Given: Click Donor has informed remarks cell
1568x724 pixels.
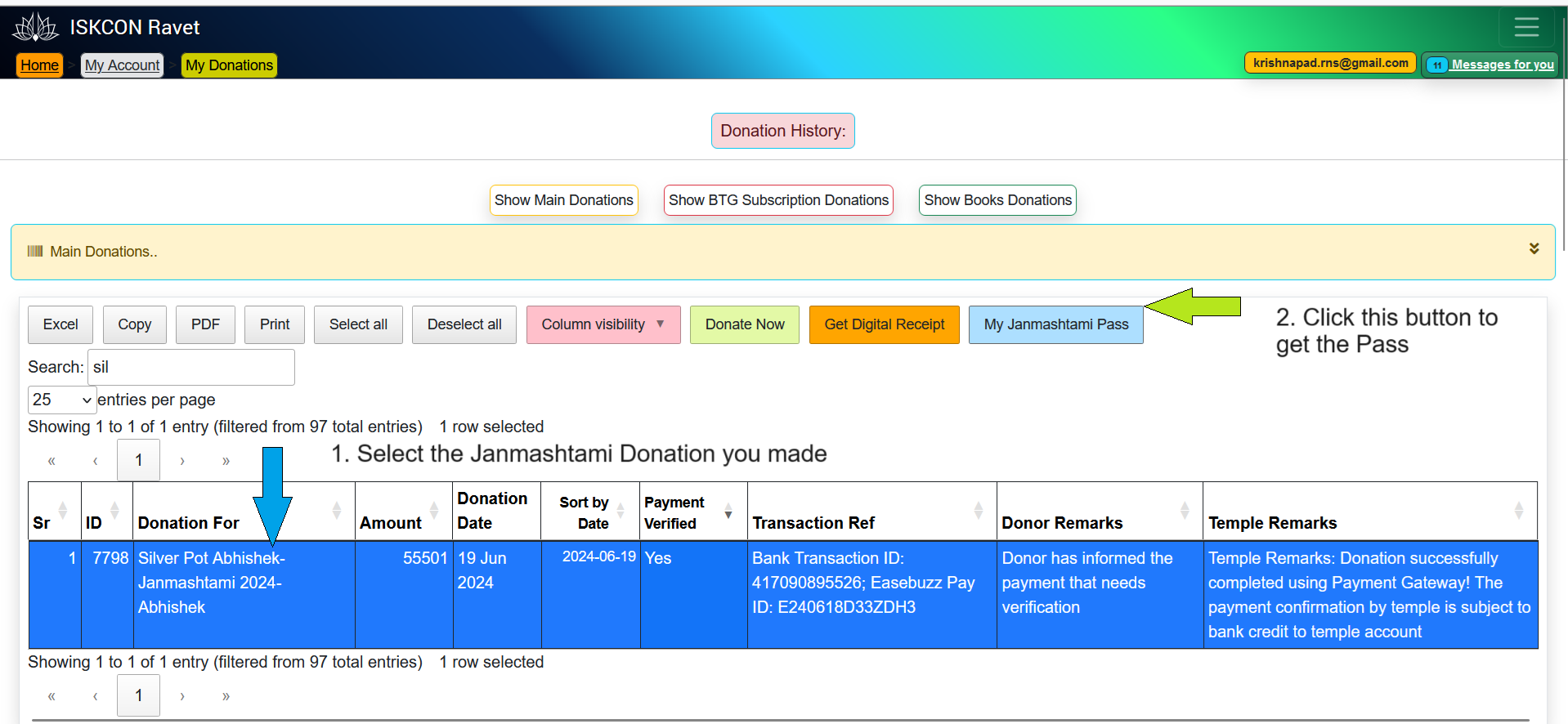Looking at the screenshot, I should (x=1100, y=594).
